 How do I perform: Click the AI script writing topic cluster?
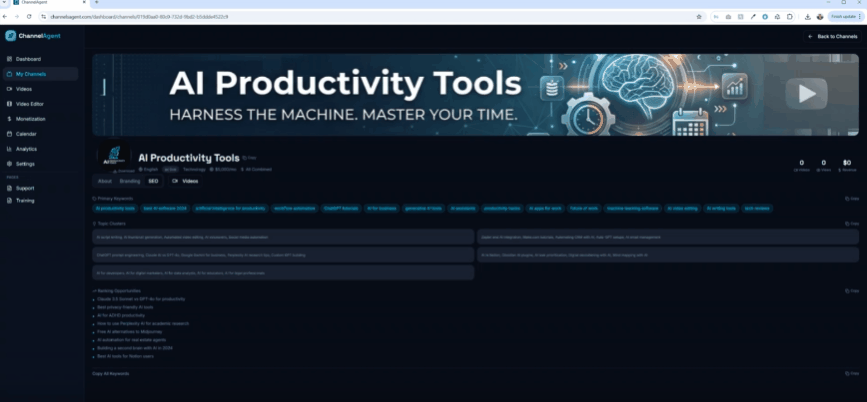point(283,237)
